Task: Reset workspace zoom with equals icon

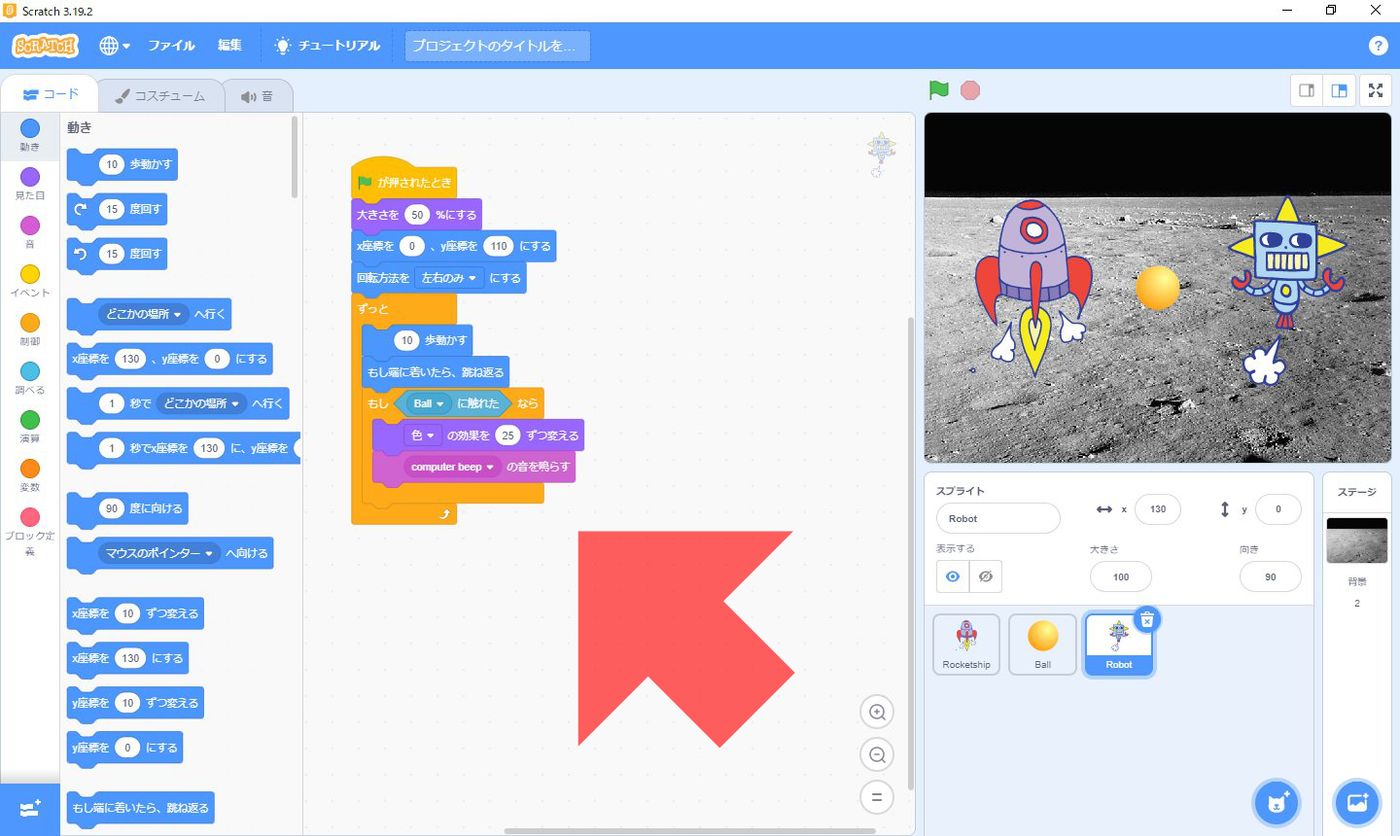Action: pyautogui.click(x=877, y=797)
